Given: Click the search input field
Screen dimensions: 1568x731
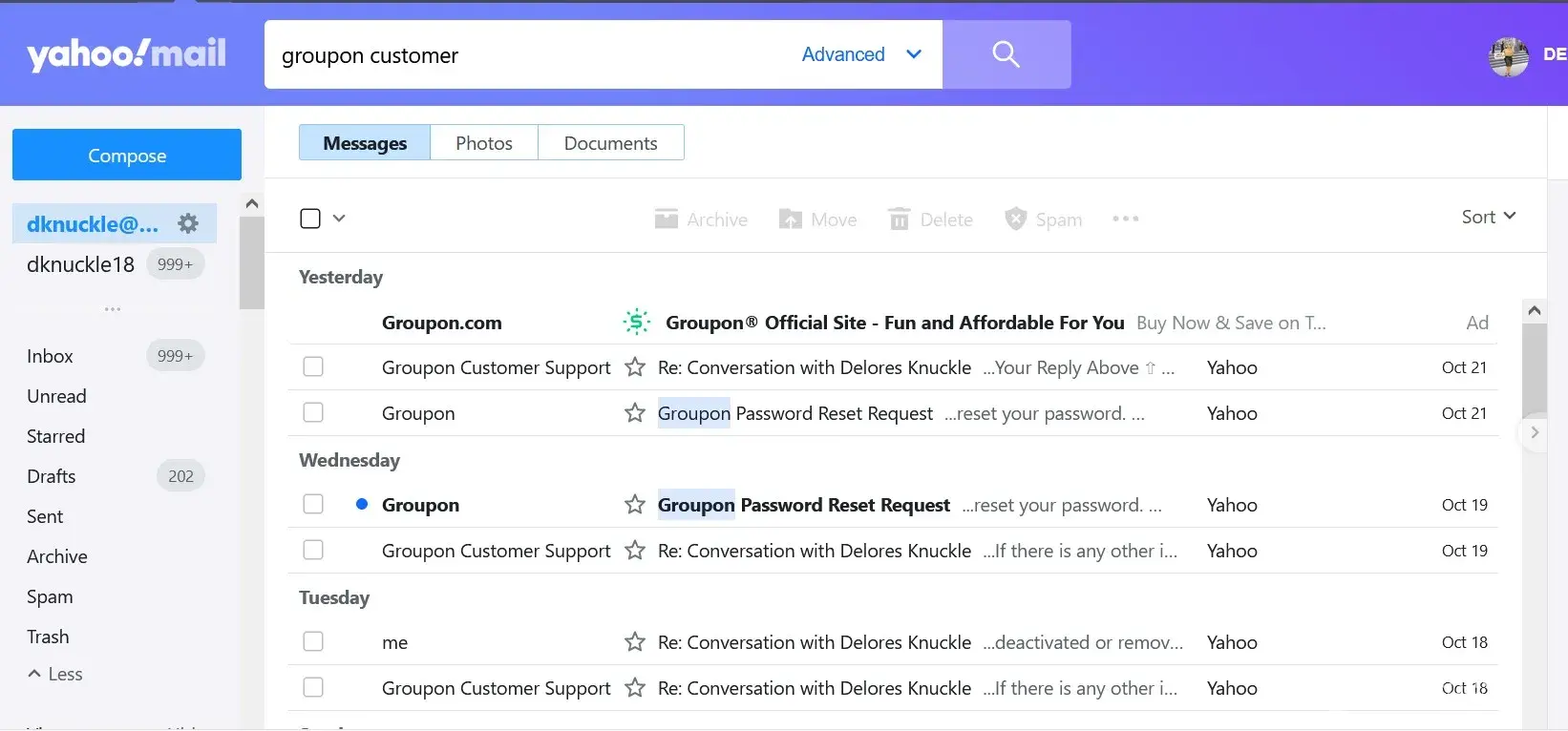Looking at the screenshot, I should click(525, 55).
